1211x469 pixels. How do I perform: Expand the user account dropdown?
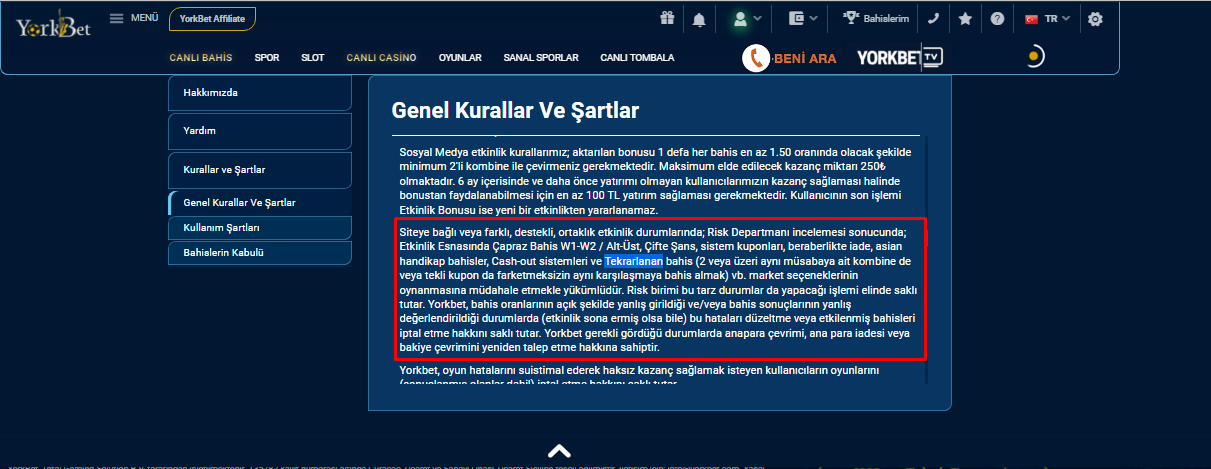tap(747, 18)
